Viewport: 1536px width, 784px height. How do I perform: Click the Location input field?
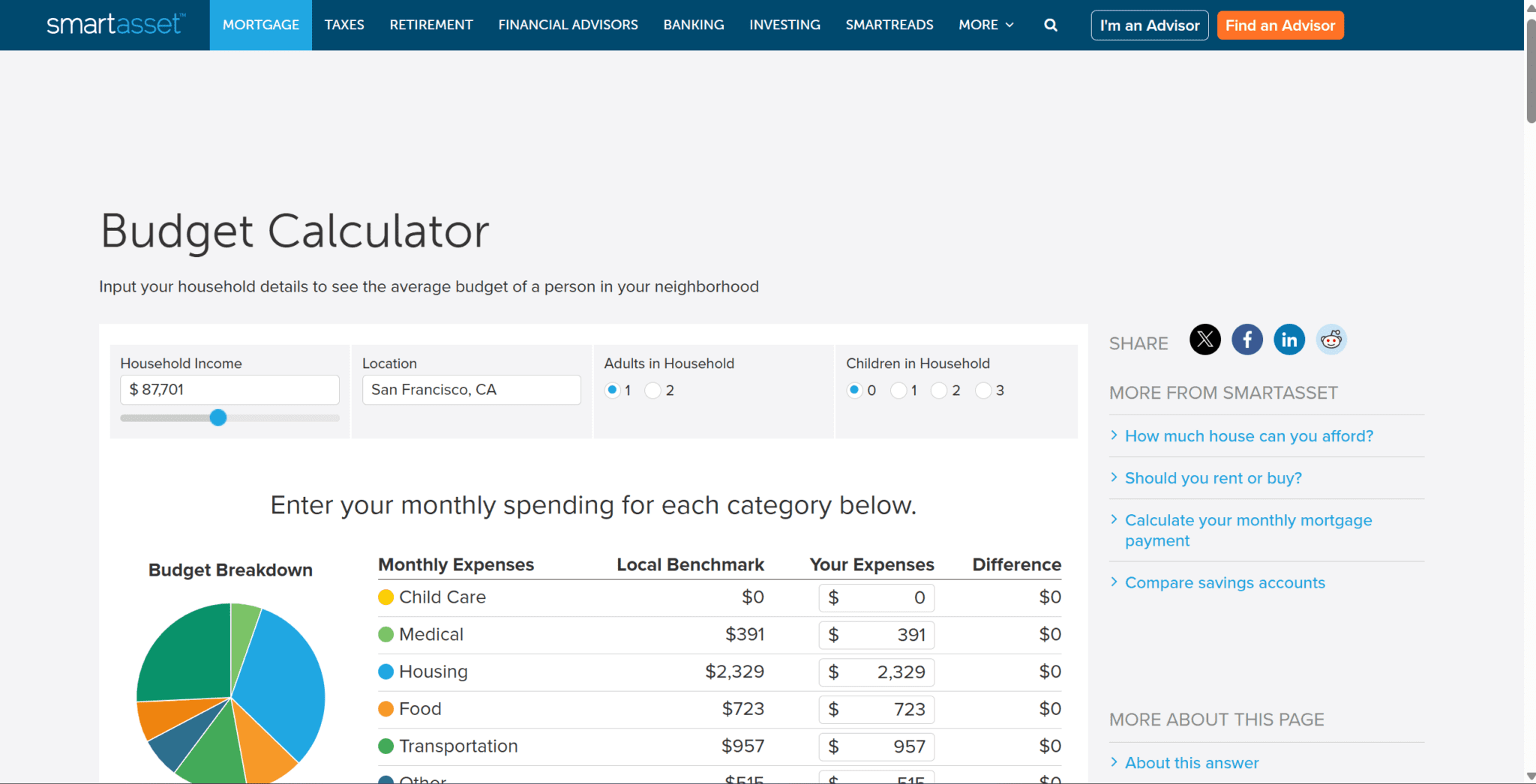click(x=471, y=390)
